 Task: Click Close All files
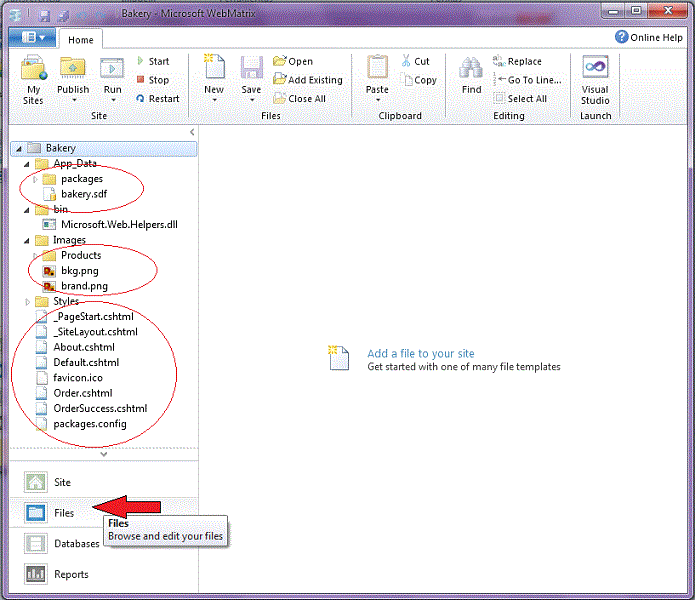pos(300,98)
